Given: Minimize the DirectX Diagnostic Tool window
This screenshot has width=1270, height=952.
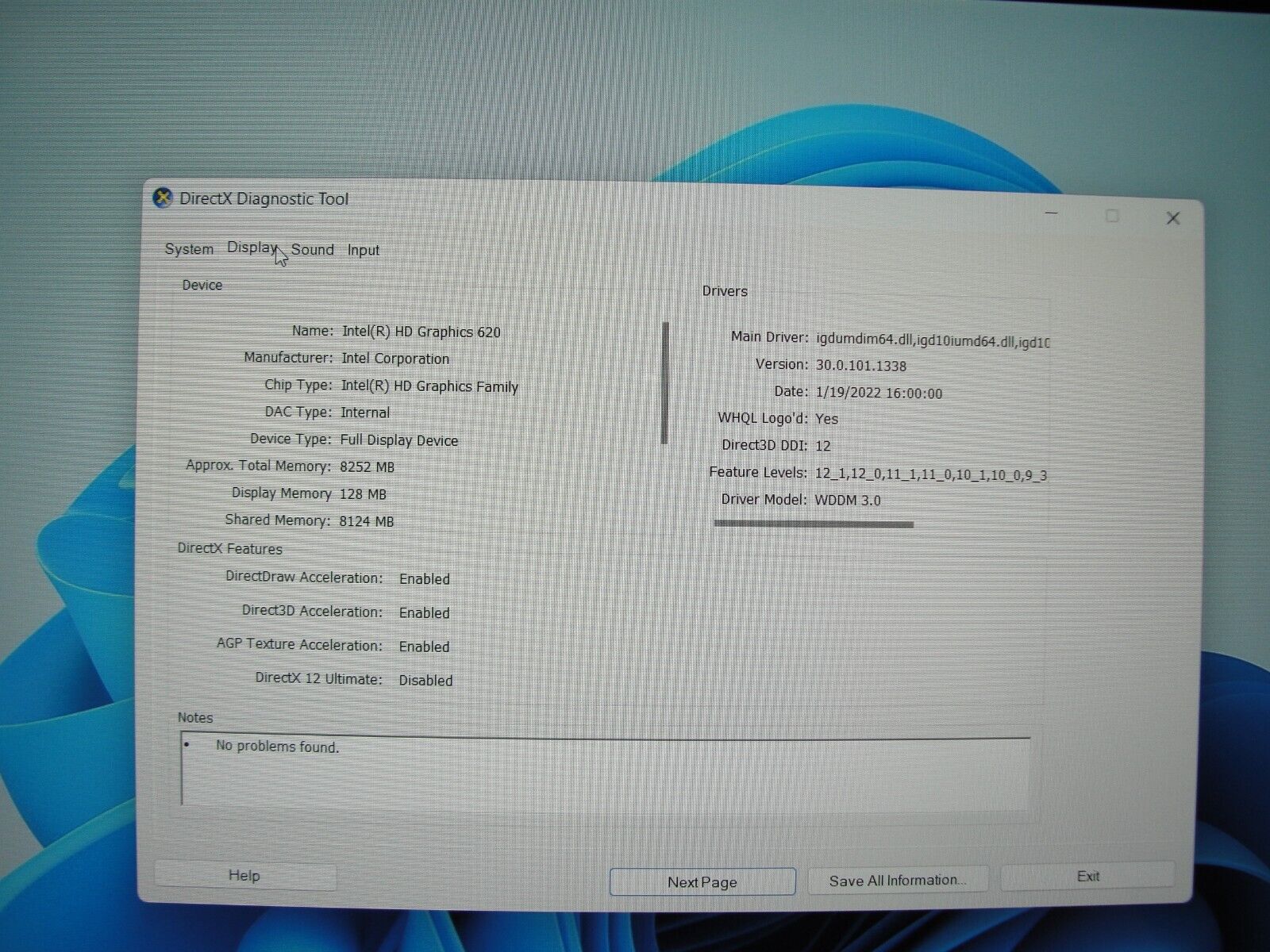Looking at the screenshot, I should (x=1052, y=214).
